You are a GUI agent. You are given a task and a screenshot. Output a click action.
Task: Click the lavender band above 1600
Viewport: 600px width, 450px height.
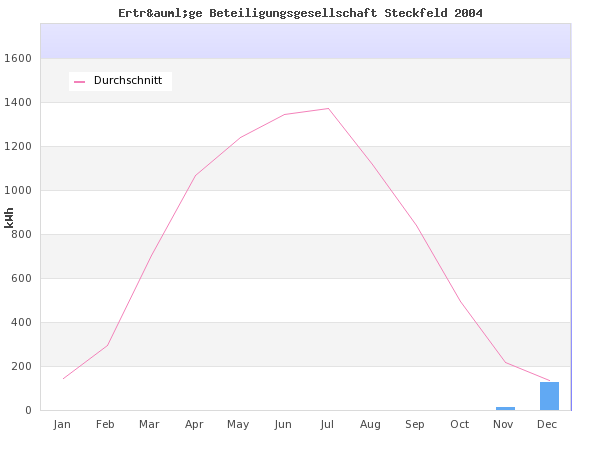coord(305,41)
